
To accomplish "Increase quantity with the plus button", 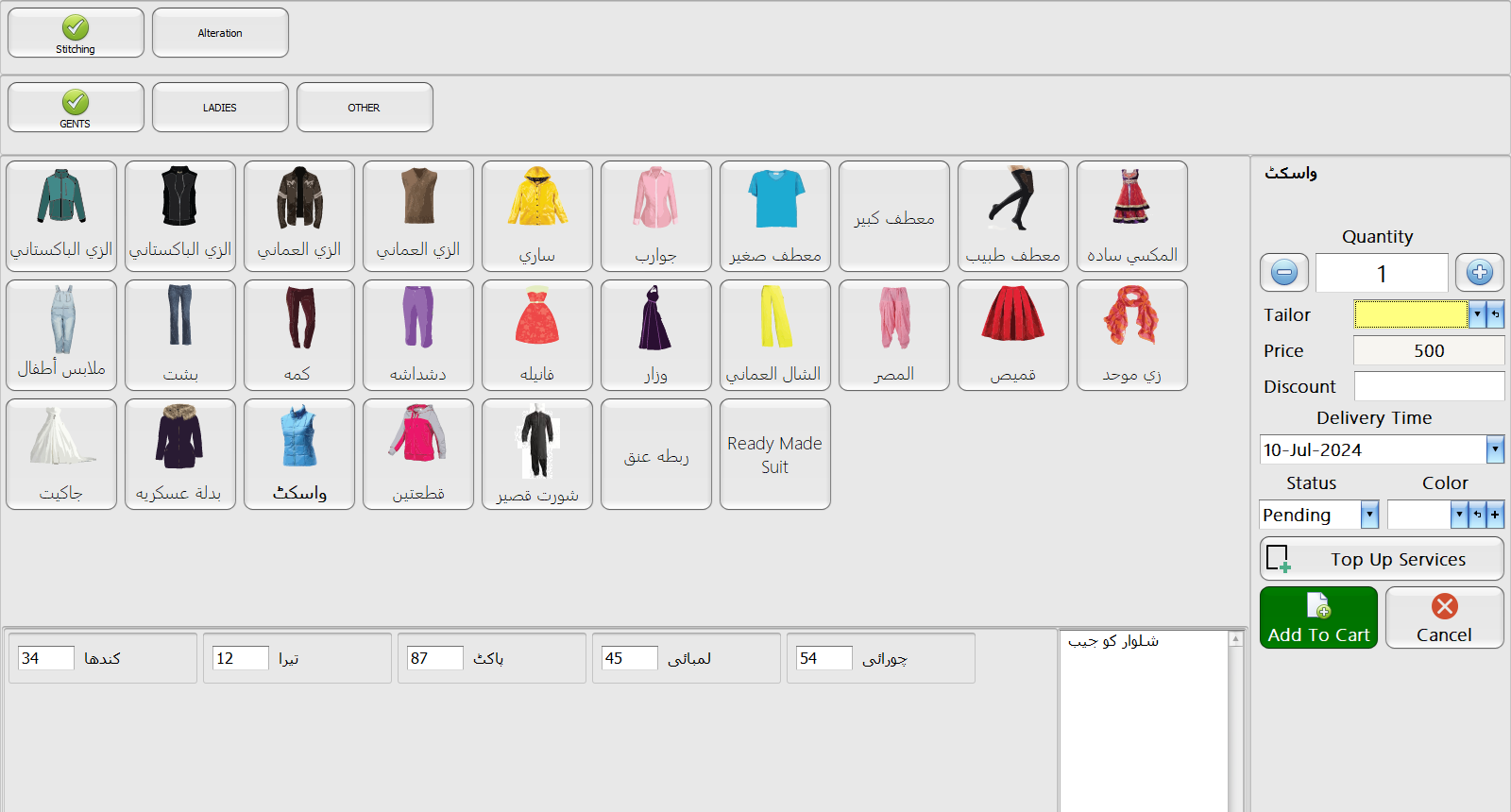I will [x=1479, y=273].
